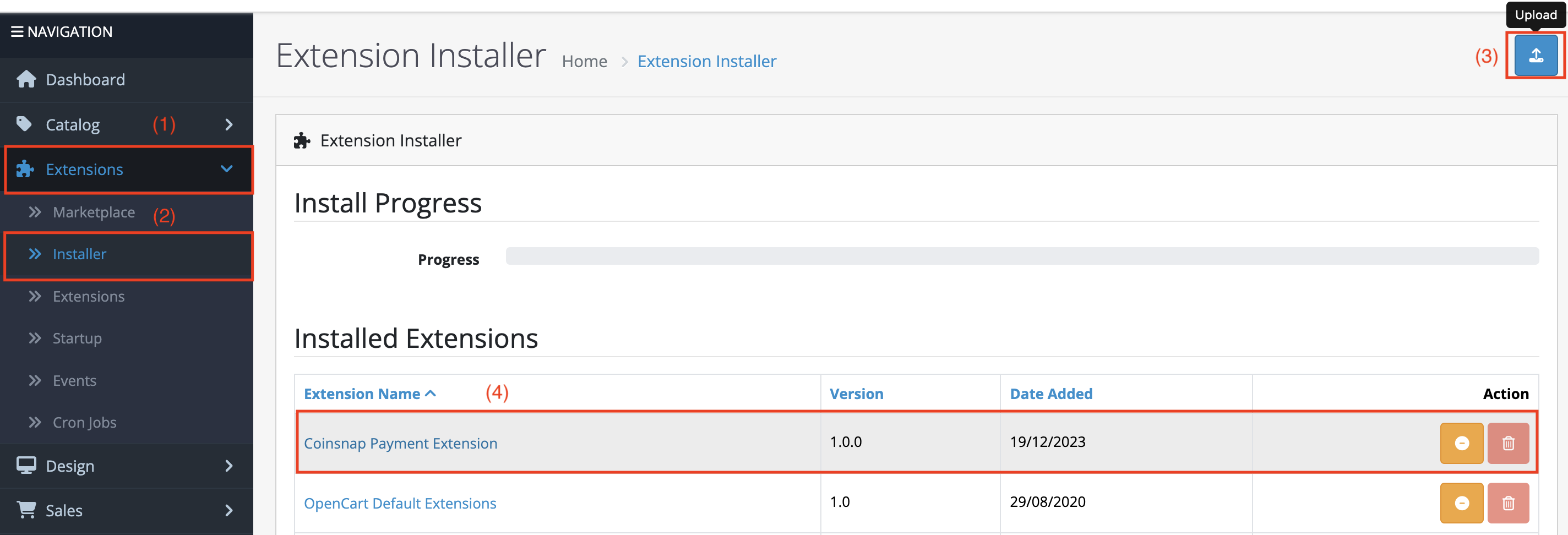Open the Marketplace submenu item
Viewport: 1568px width, 535px height.
[94, 212]
